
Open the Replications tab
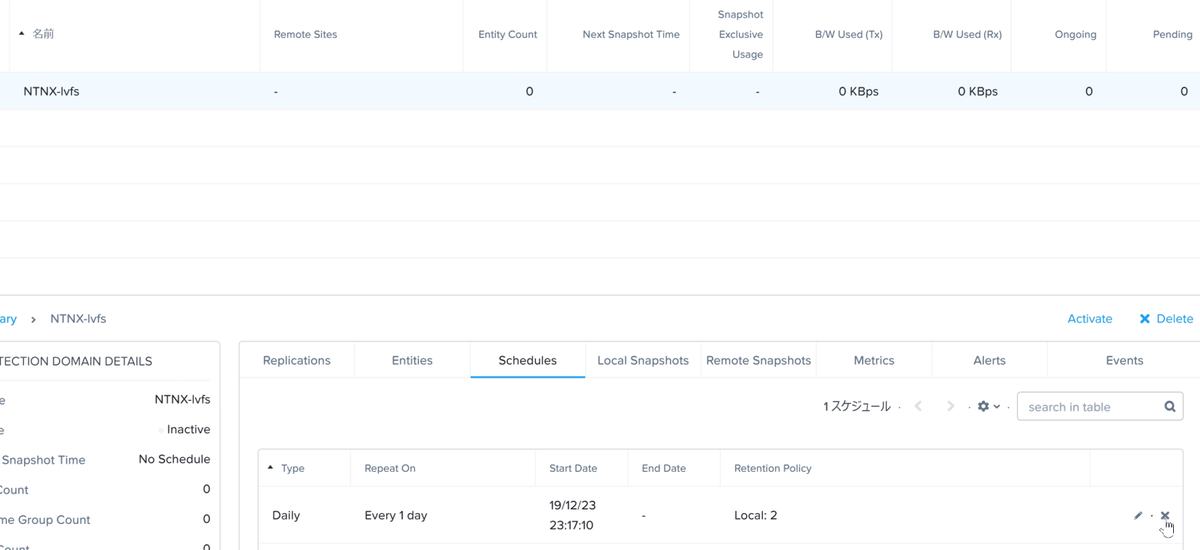click(297, 360)
